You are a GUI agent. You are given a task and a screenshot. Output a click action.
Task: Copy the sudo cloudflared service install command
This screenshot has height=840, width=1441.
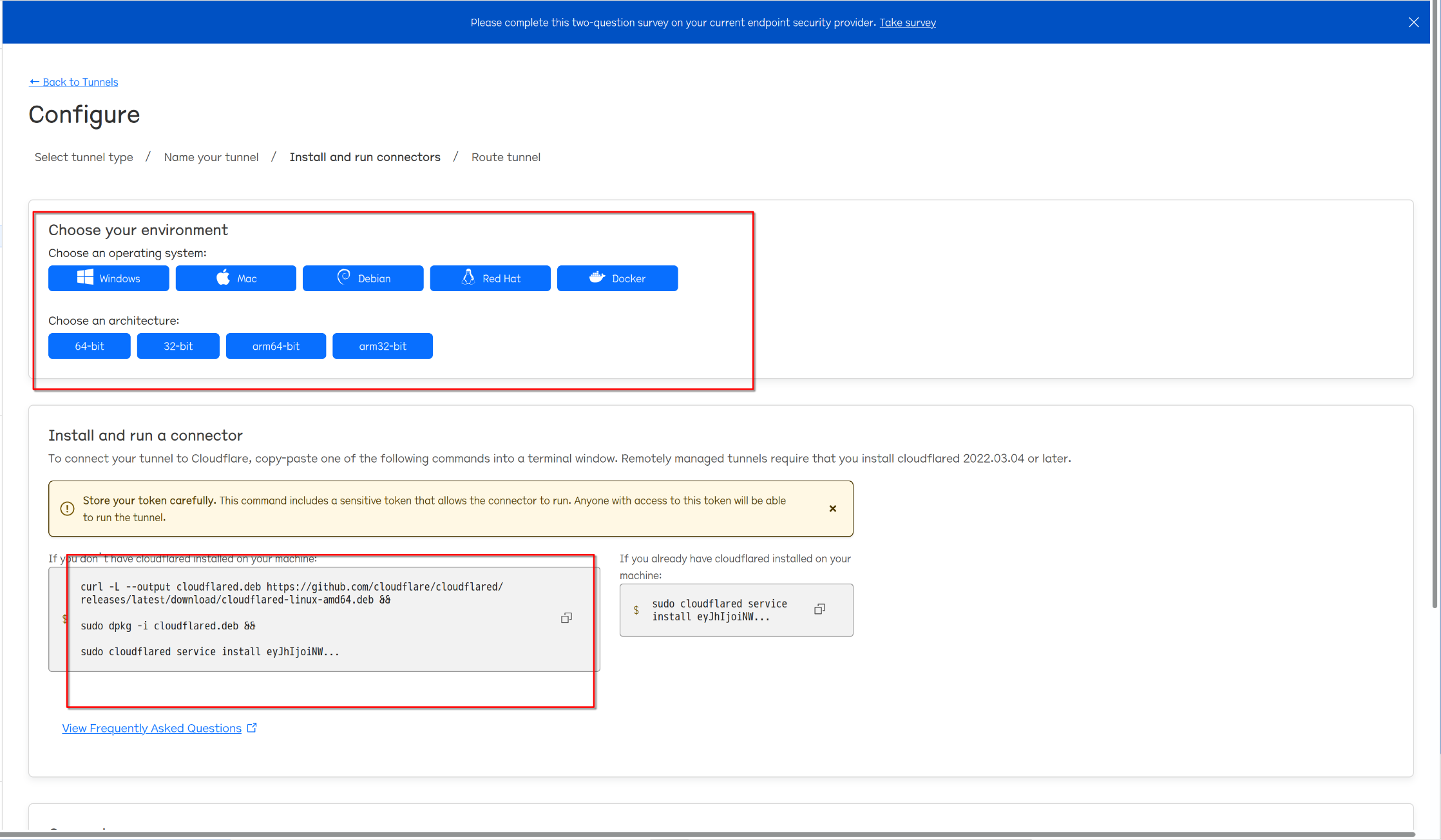tap(819, 609)
